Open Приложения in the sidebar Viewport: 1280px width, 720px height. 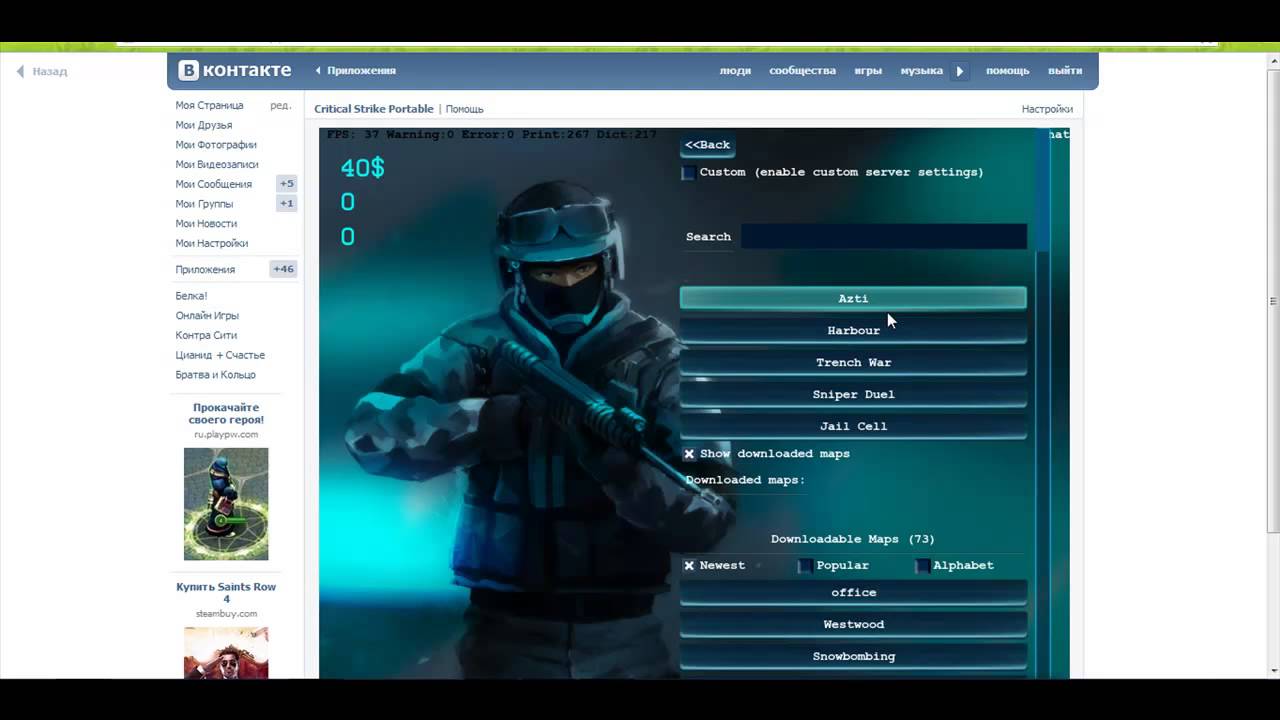[x=205, y=269]
